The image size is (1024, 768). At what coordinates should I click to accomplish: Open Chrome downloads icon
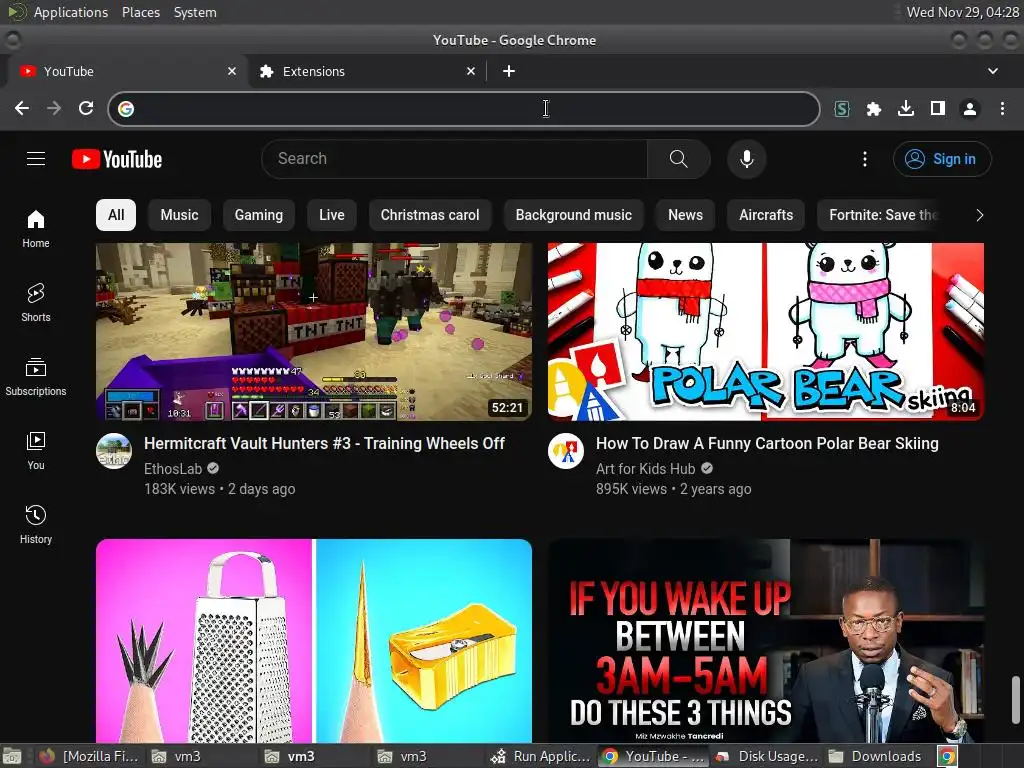point(906,108)
